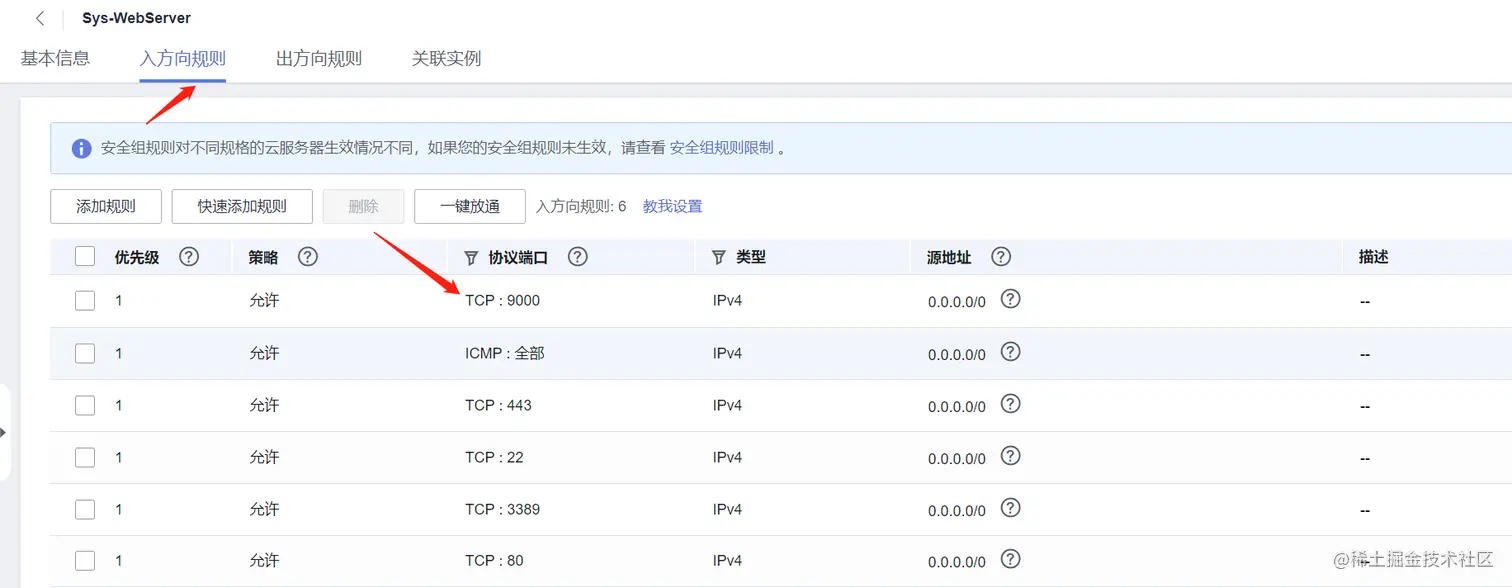Click the ICMP : 全部 protocol cell

tap(505, 353)
